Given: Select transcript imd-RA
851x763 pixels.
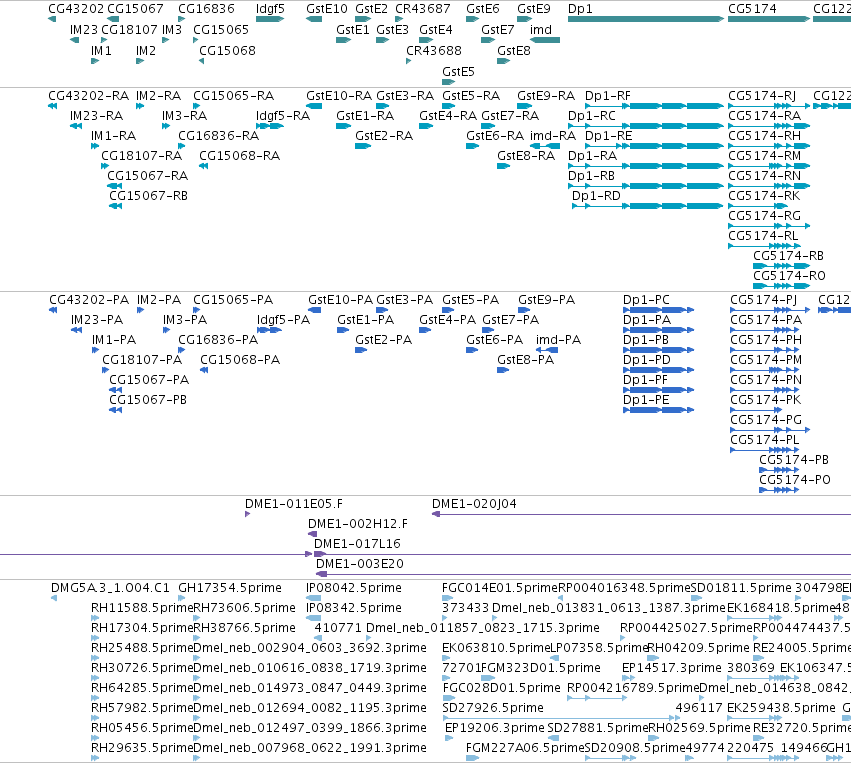Looking at the screenshot, I should pyautogui.click(x=552, y=136).
